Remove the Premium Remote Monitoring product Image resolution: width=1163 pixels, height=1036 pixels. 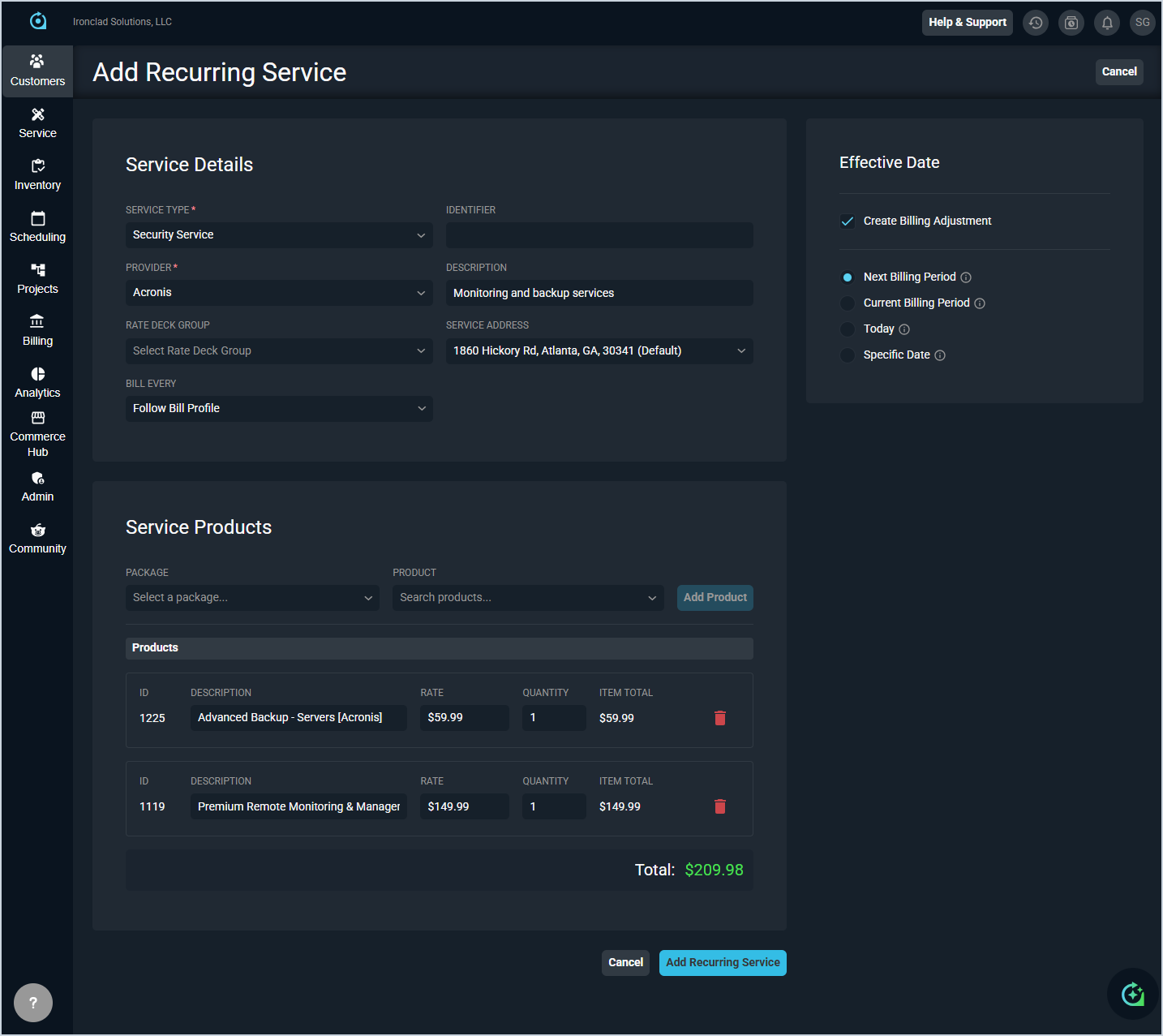pos(719,806)
